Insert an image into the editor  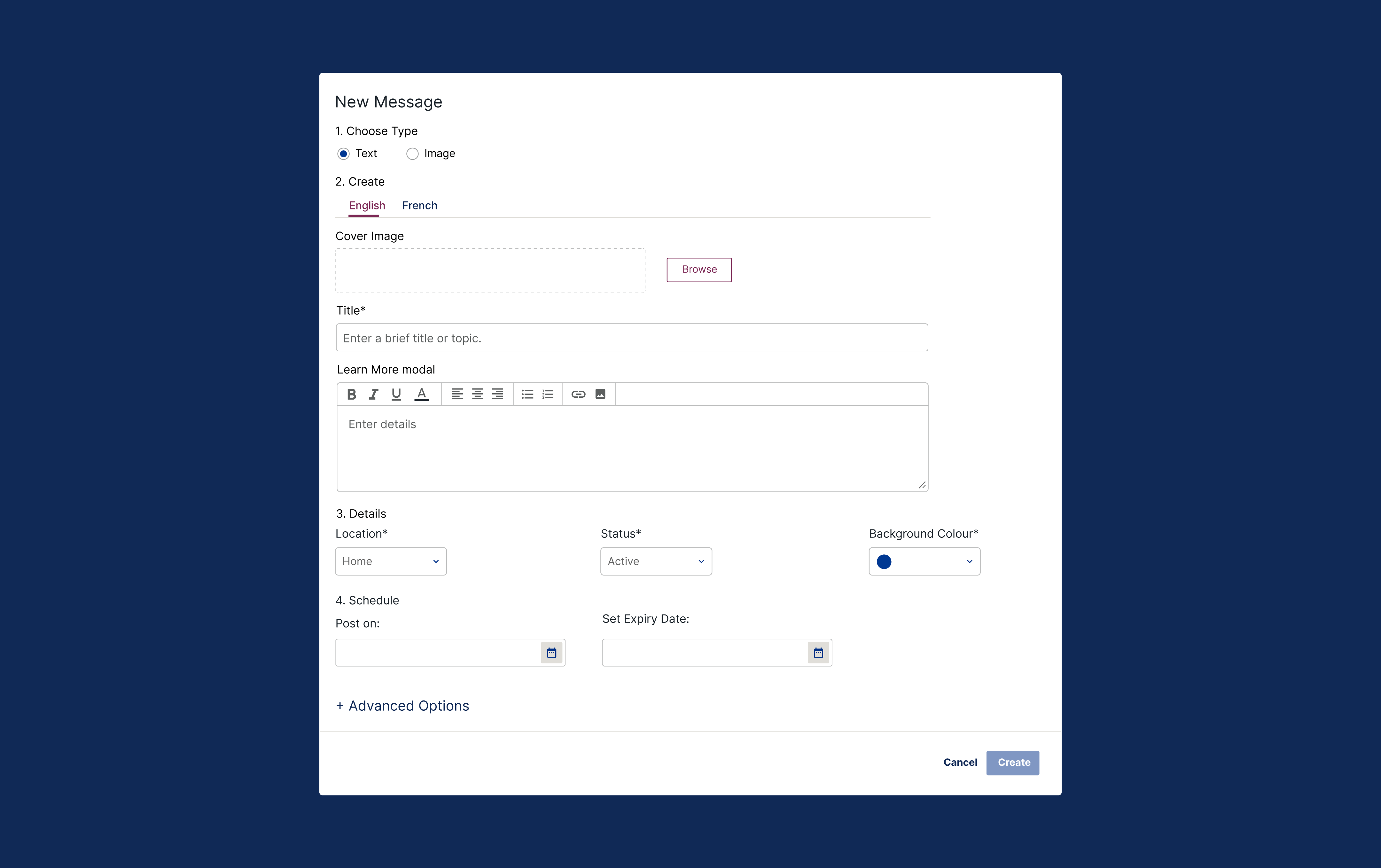(600, 394)
